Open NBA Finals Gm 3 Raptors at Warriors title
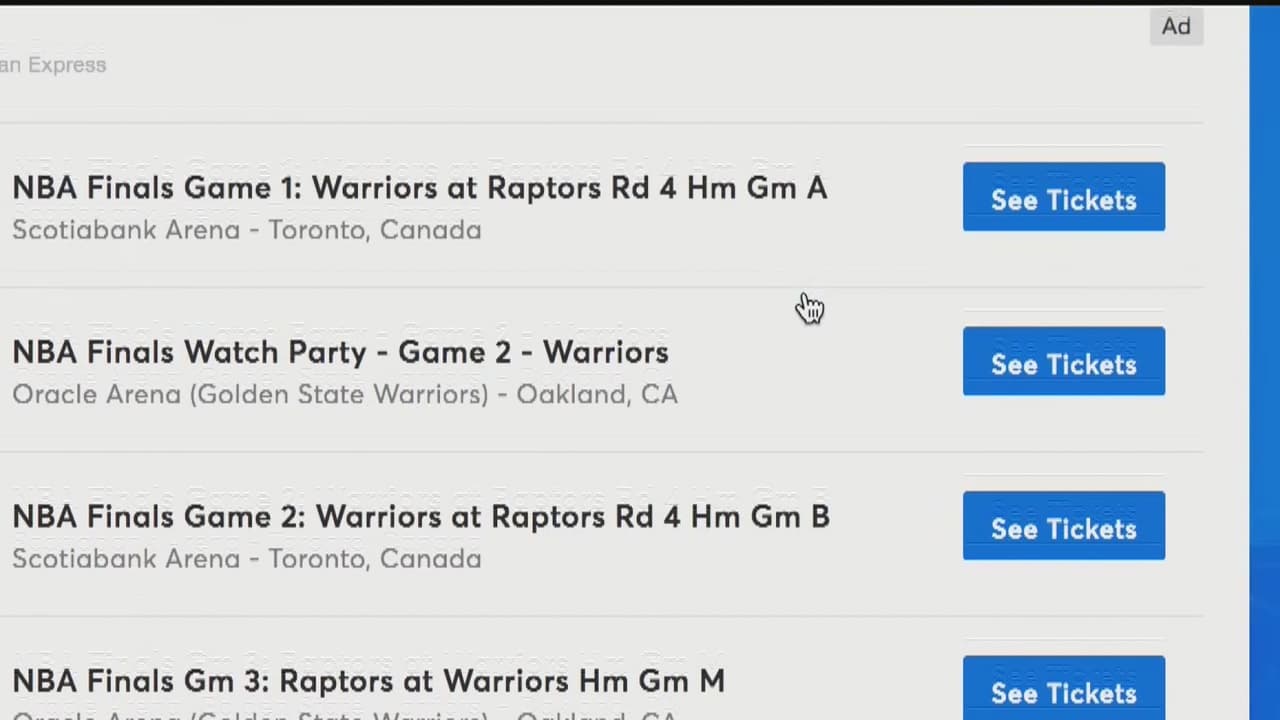 tap(368, 681)
